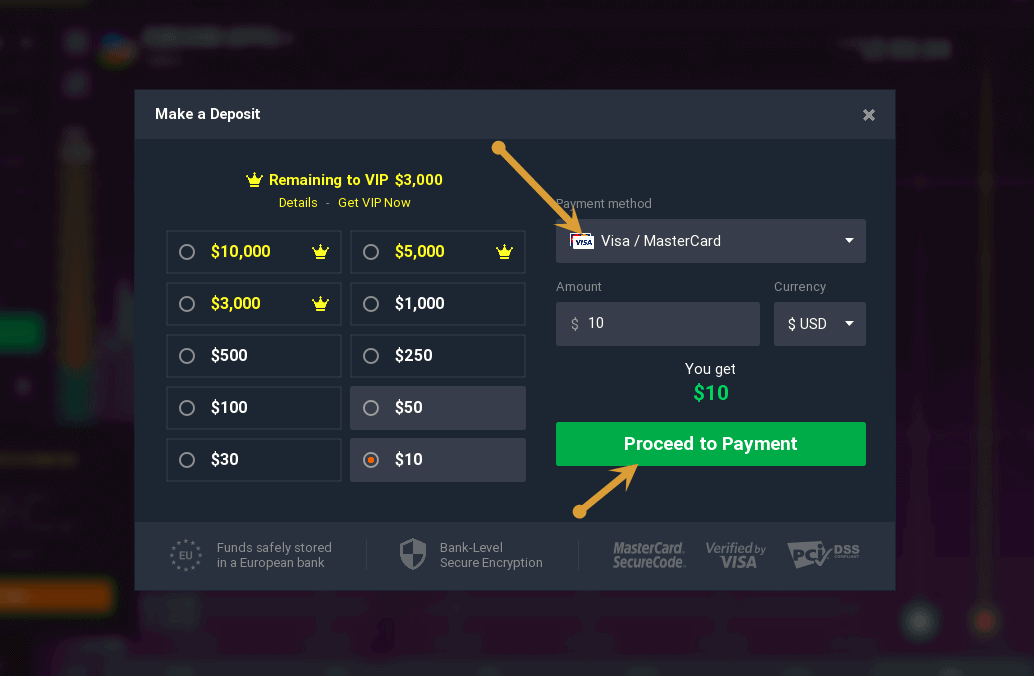Select the $1,000 deposit amount
Screen dimensions: 1034x676
[438, 303]
